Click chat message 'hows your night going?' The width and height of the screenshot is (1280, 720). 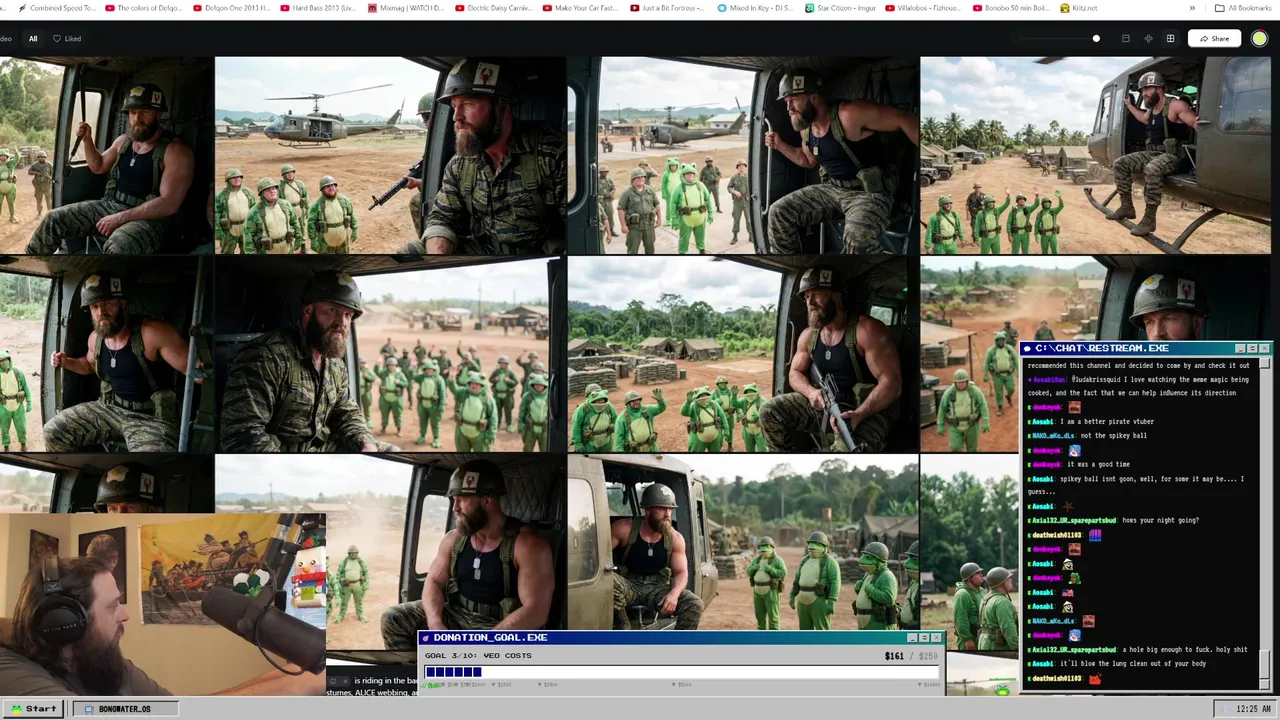coord(1160,520)
